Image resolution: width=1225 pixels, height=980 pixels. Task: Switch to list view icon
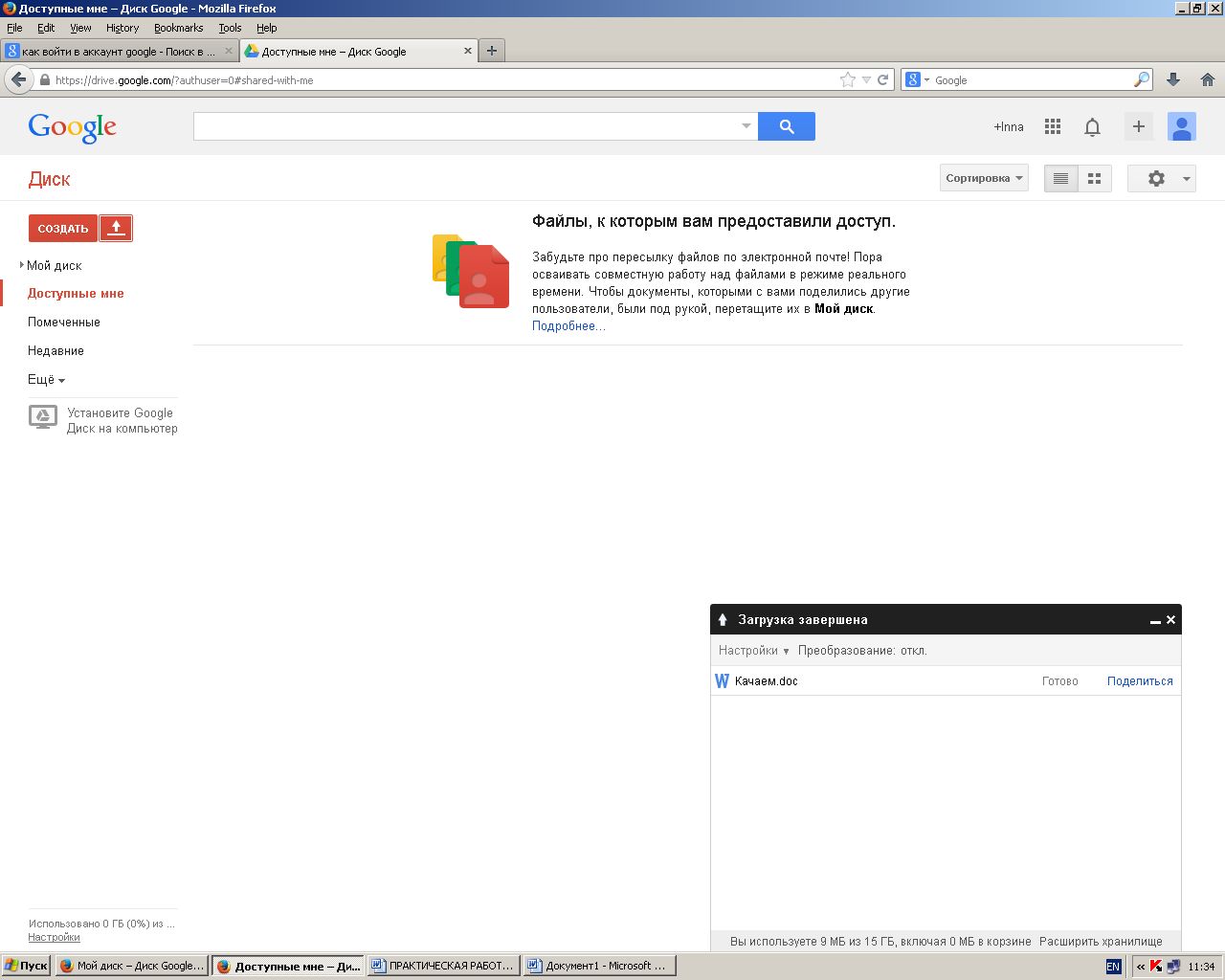(x=1060, y=178)
